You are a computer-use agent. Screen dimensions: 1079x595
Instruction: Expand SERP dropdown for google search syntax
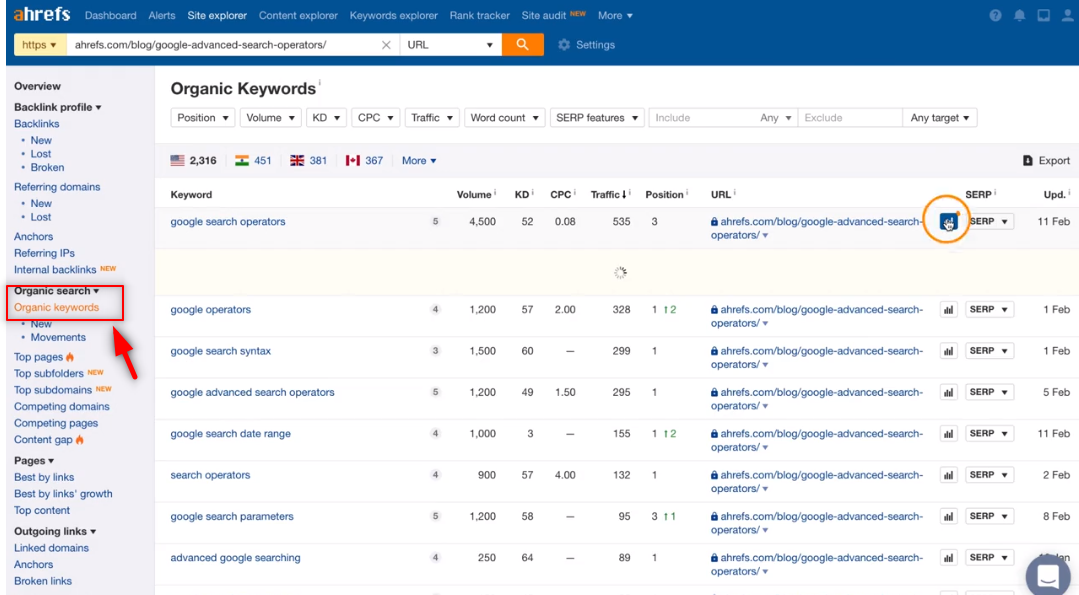[989, 351]
